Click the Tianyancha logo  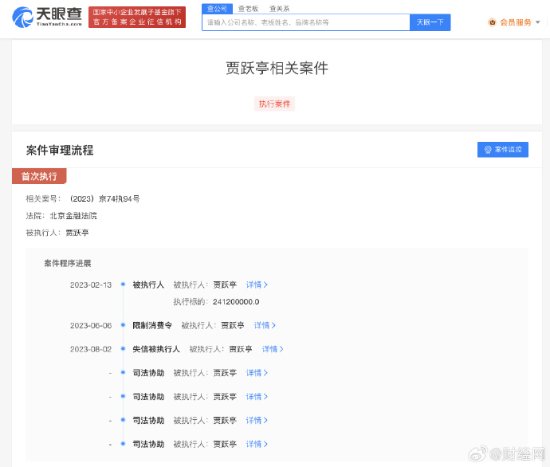point(47,17)
